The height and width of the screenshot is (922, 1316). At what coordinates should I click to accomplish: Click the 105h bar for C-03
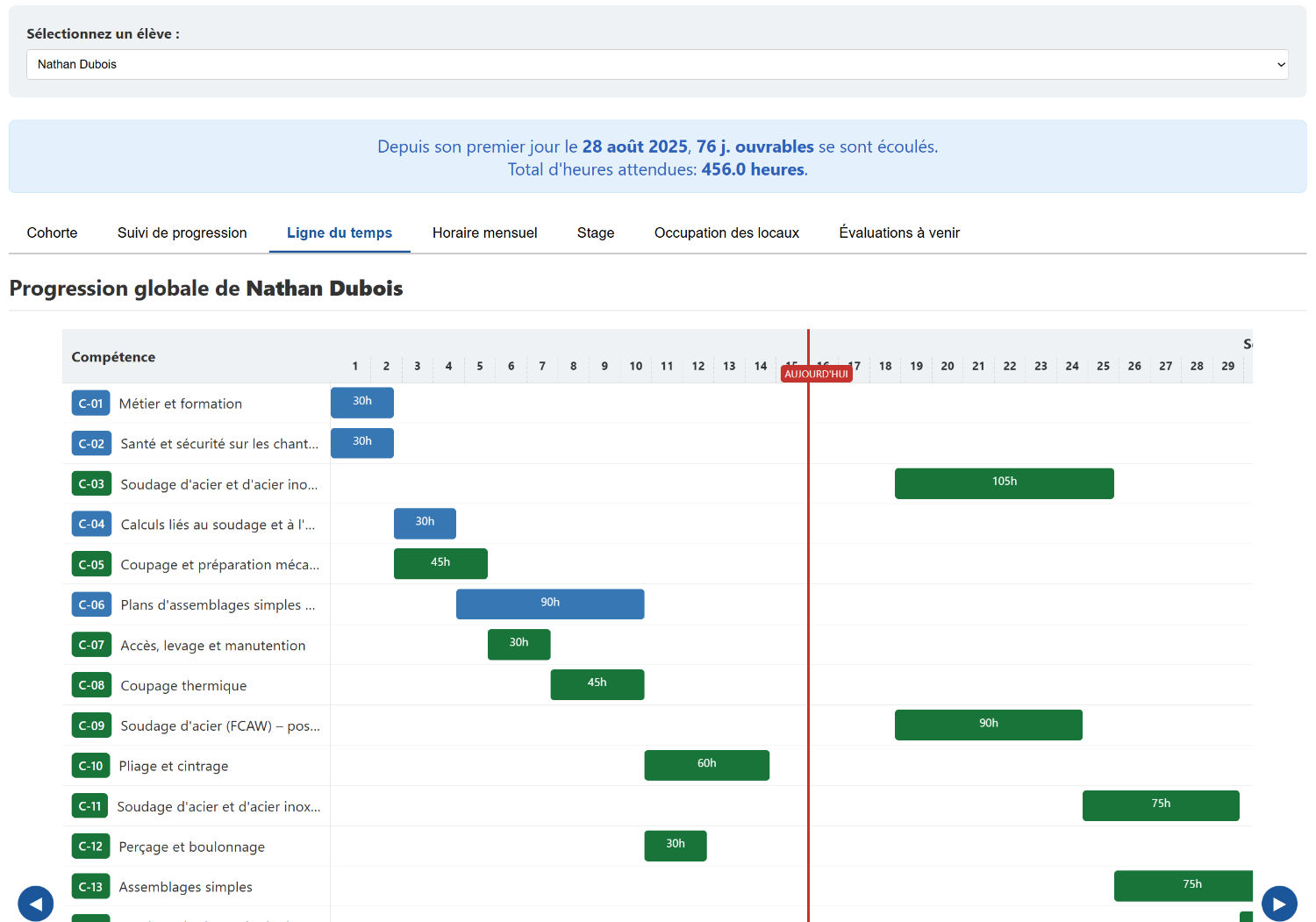1004,483
